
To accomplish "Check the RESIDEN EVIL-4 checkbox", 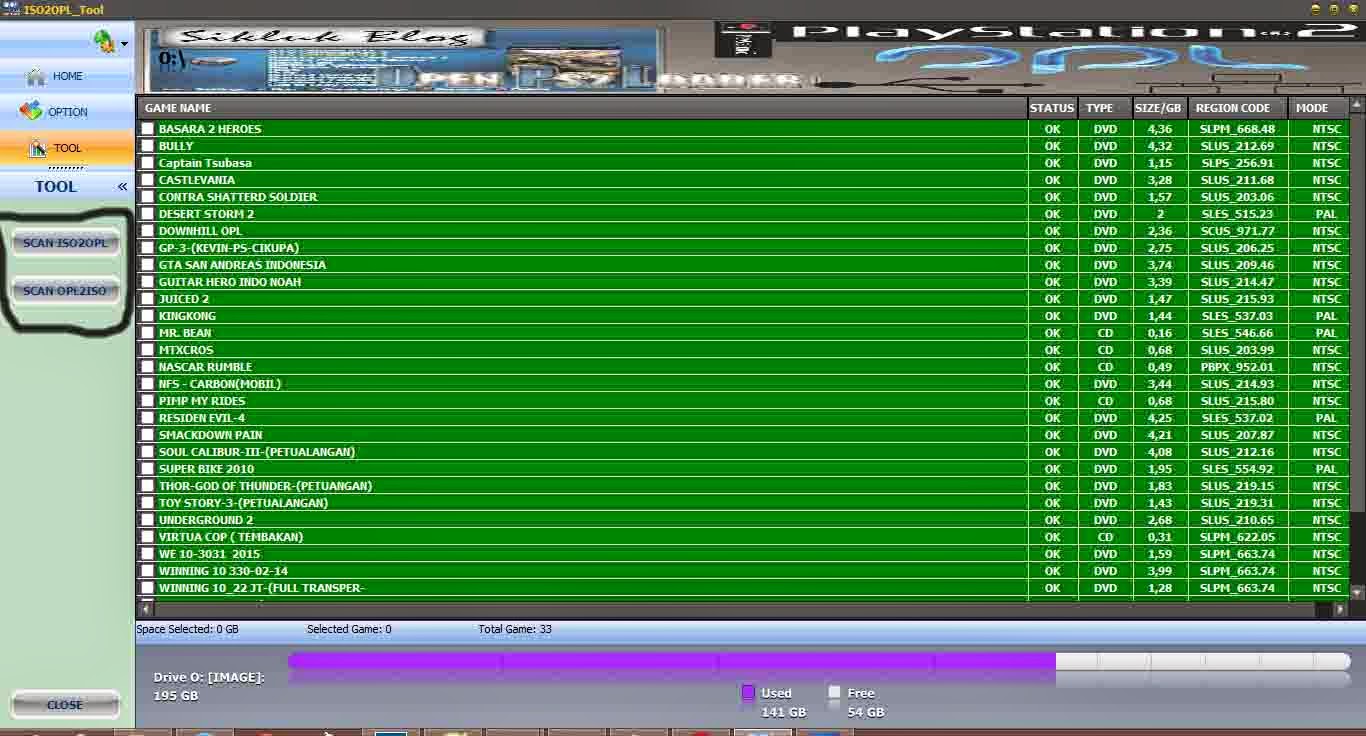I will [148, 418].
